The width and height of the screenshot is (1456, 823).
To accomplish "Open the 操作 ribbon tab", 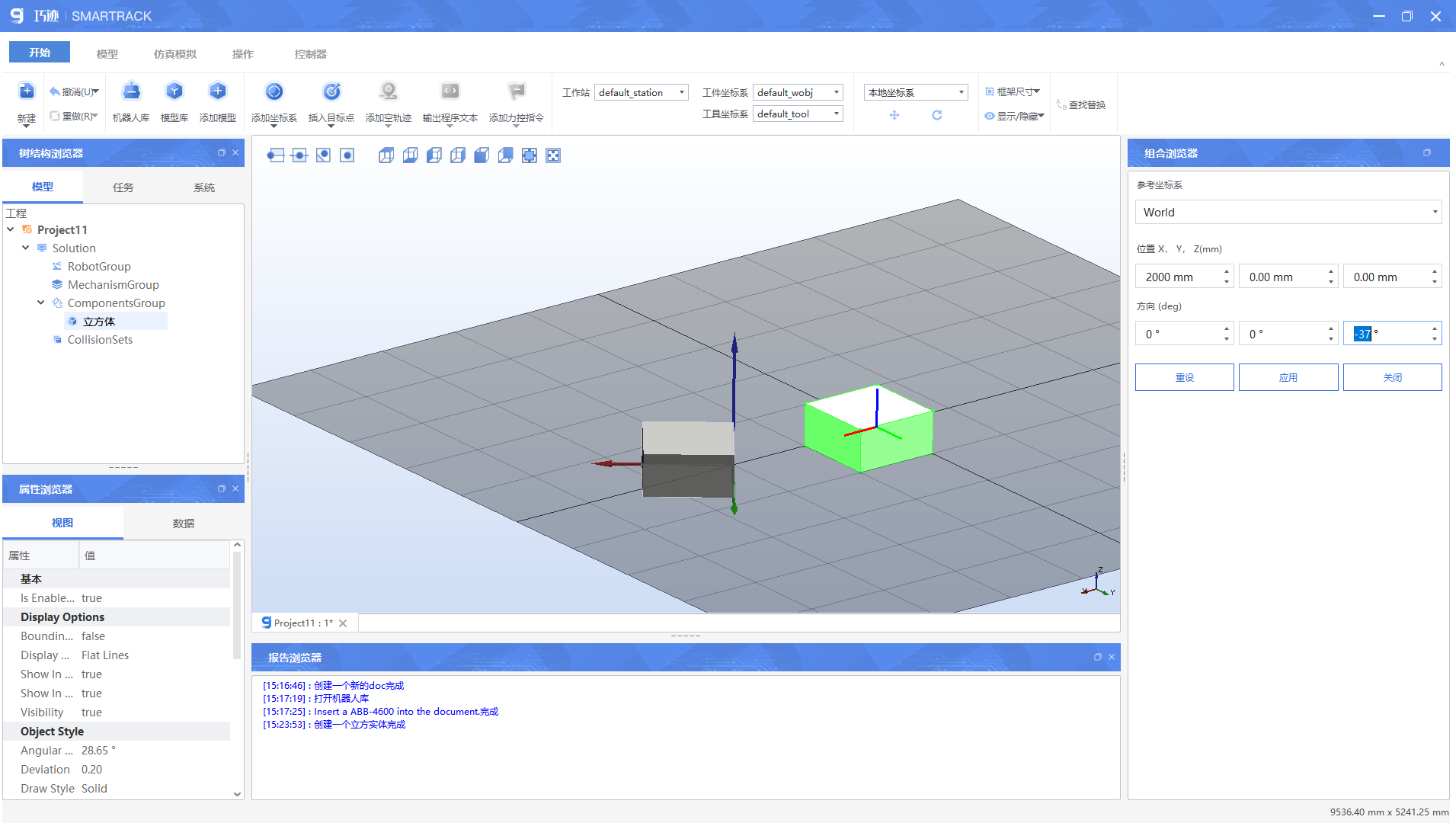I will pos(243,53).
